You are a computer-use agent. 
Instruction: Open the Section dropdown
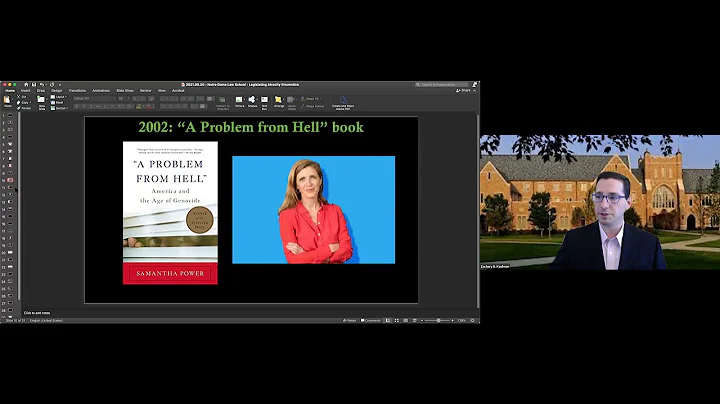(59, 108)
